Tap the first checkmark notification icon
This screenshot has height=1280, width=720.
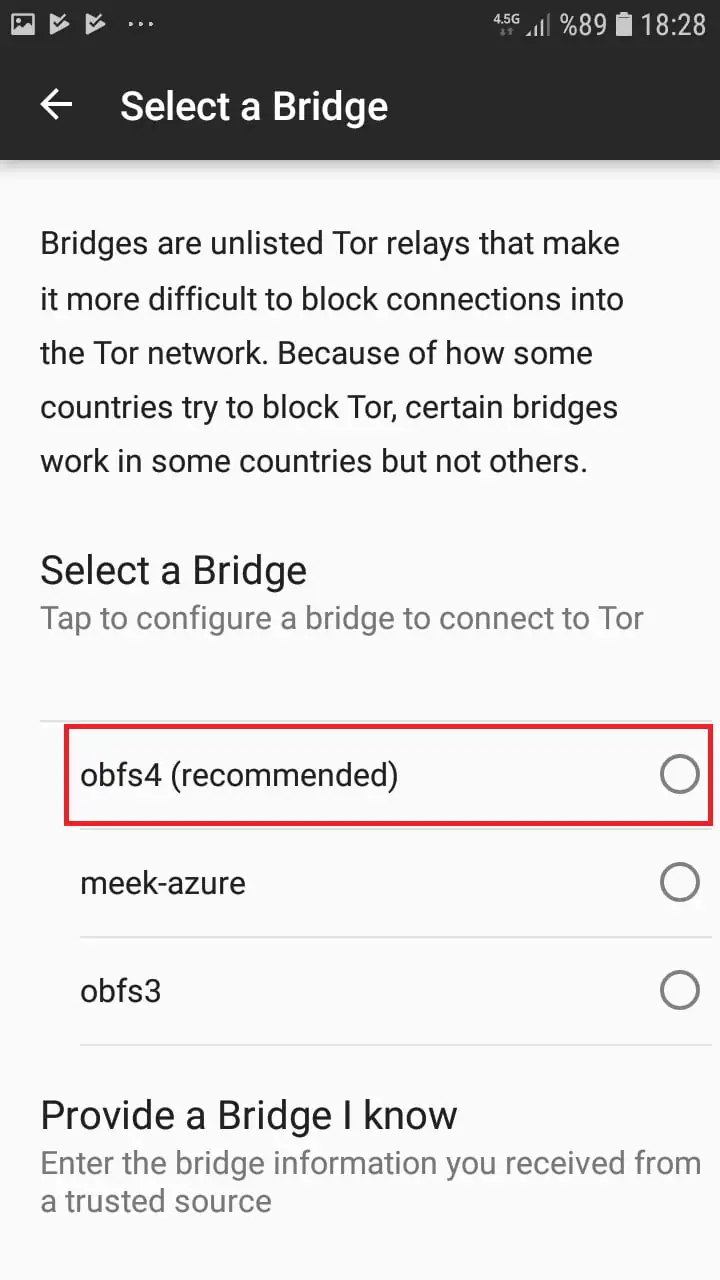click(x=59, y=24)
